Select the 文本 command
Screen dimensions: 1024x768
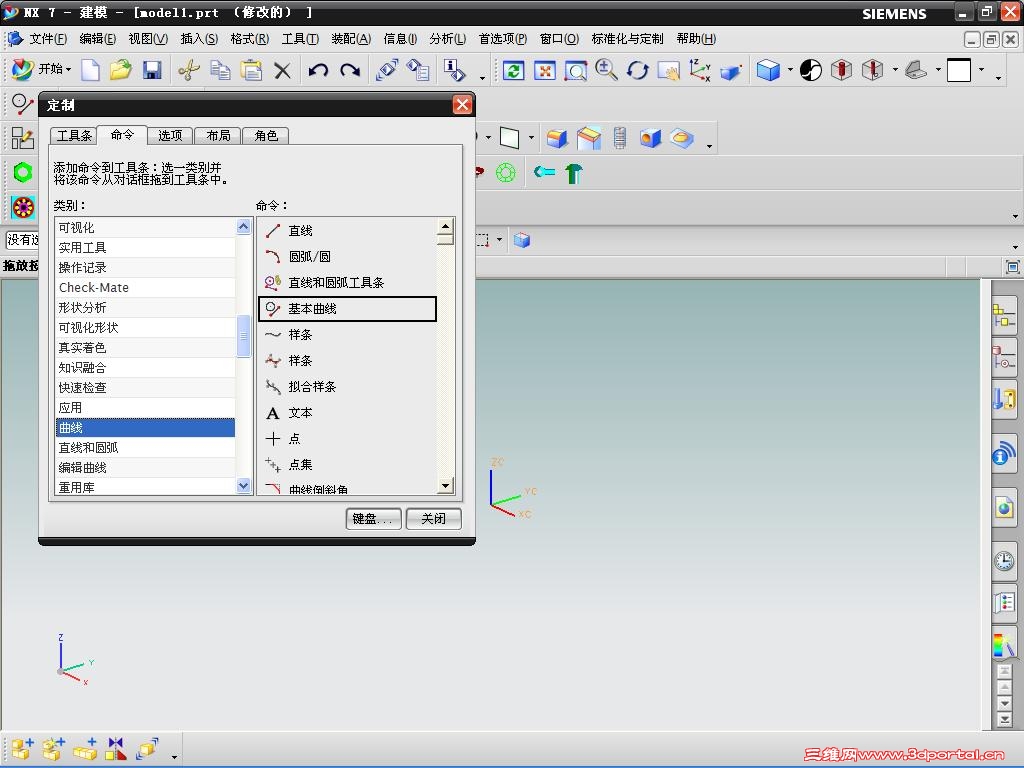pyautogui.click(x=347, y=413)
